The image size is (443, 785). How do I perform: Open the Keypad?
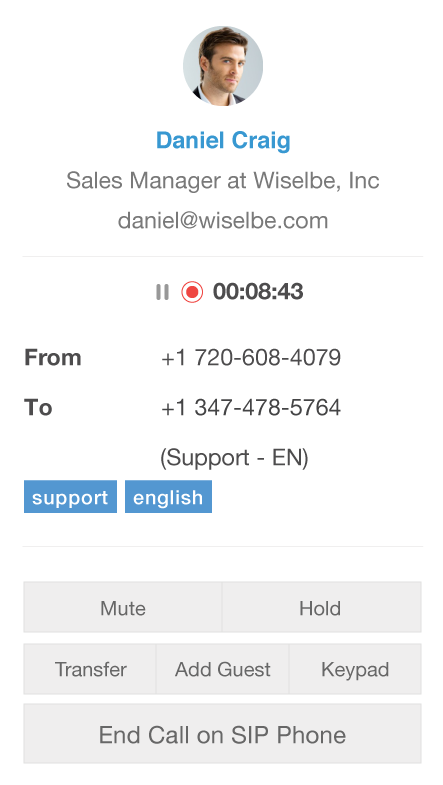coord(355,669)
